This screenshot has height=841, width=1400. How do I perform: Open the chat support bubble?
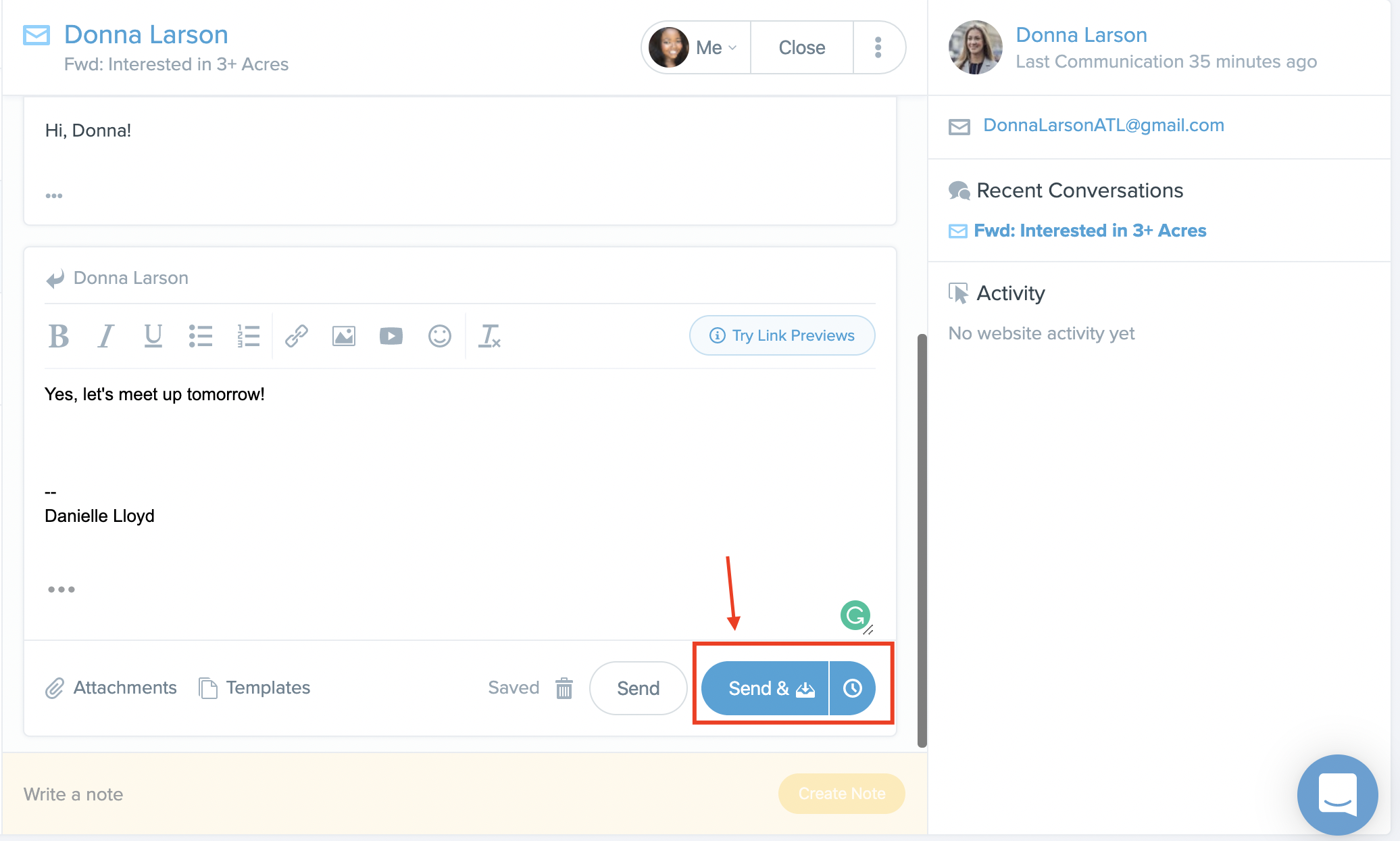pyautogui.click(x=1338, y=794)
